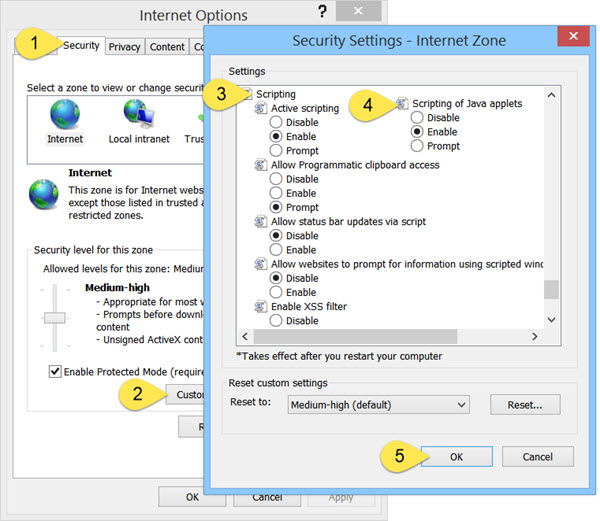Click horizontal scrollbar left arrow

pyautogui.click(x=245, y=336)
